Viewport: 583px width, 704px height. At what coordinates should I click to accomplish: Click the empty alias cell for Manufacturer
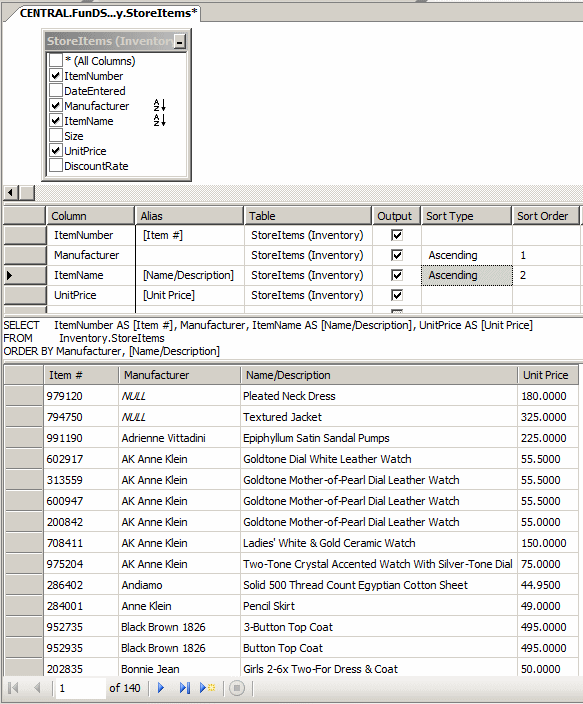tap(189, 255)
